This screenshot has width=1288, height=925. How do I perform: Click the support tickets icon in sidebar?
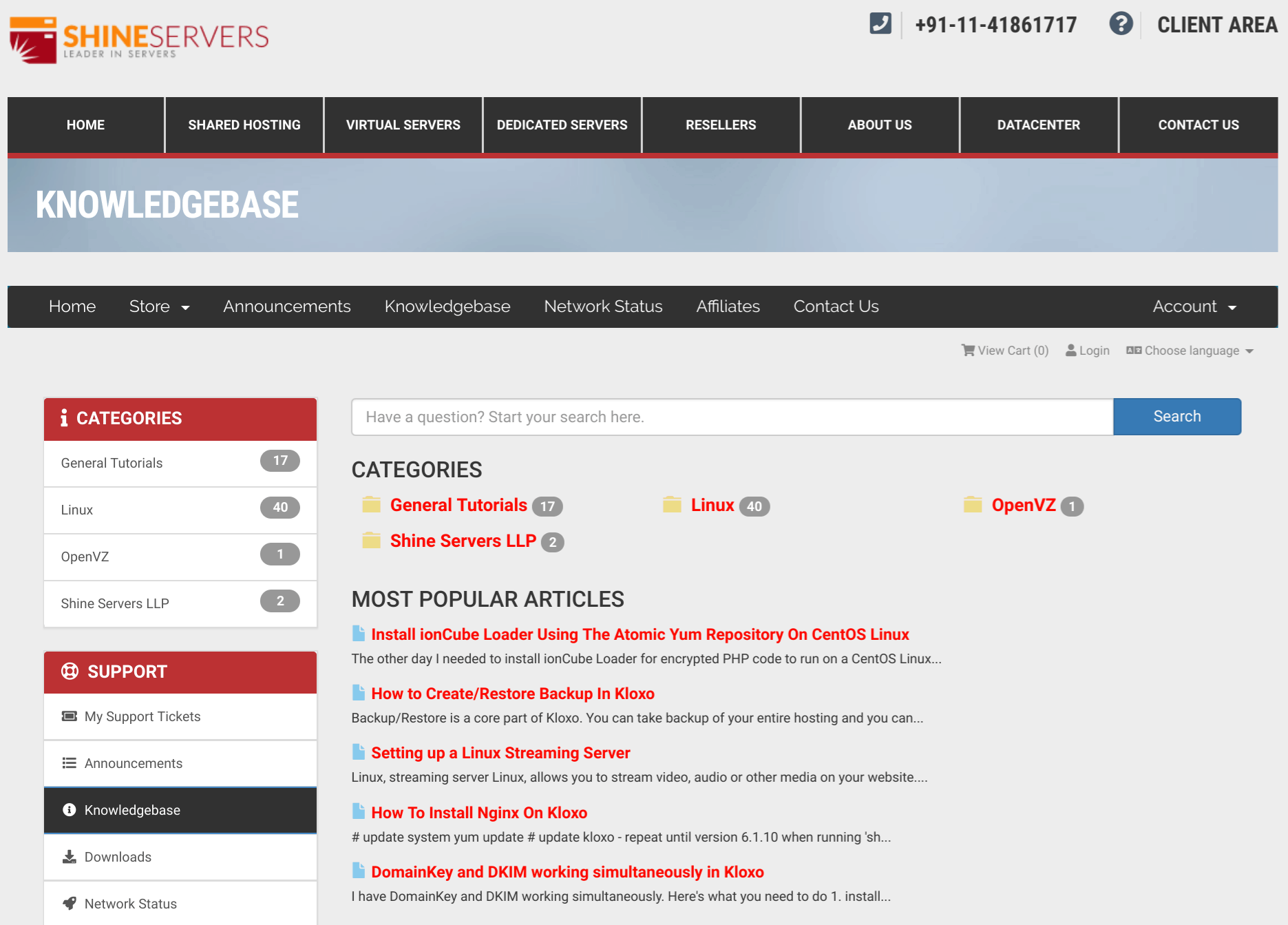[x=70, y=716]
